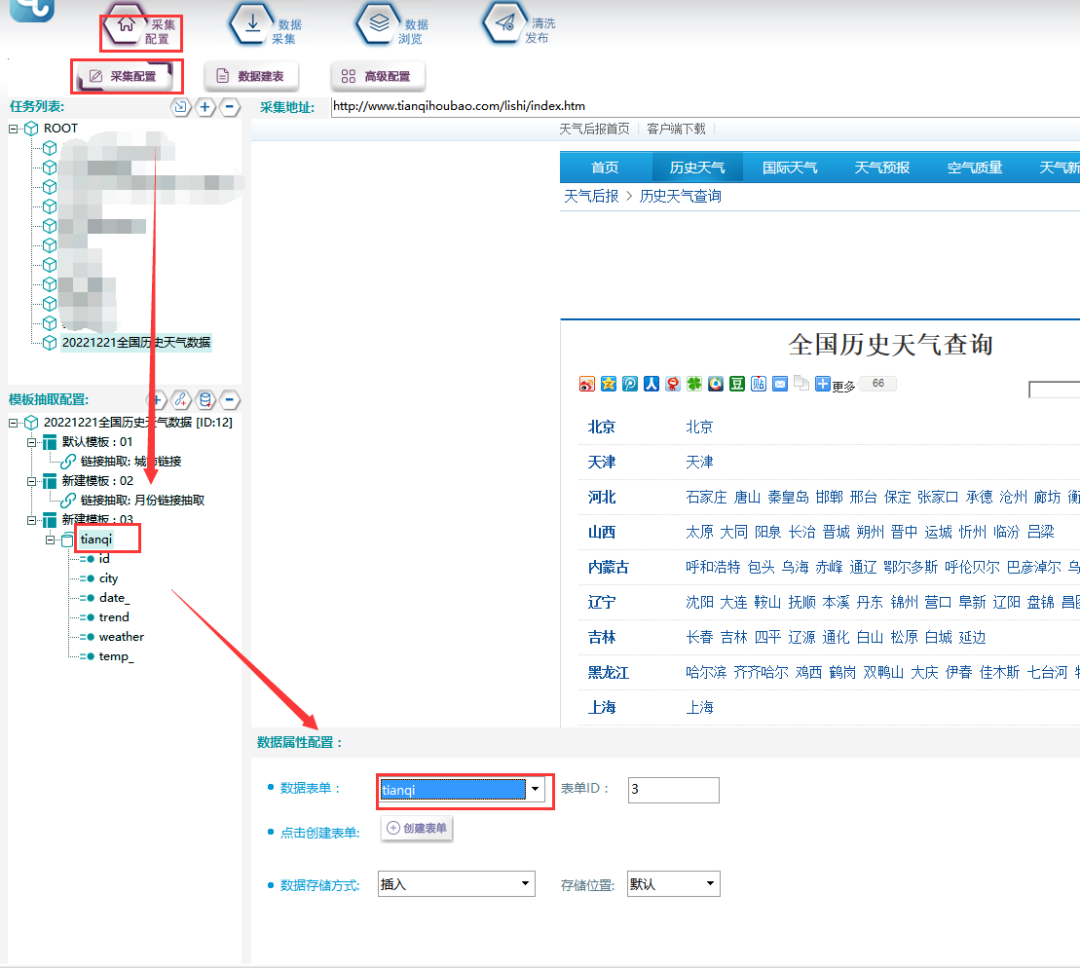The image size is (1080, 968).
Task: Click the 表单ID input field
Action: click(x=673, y=790)
